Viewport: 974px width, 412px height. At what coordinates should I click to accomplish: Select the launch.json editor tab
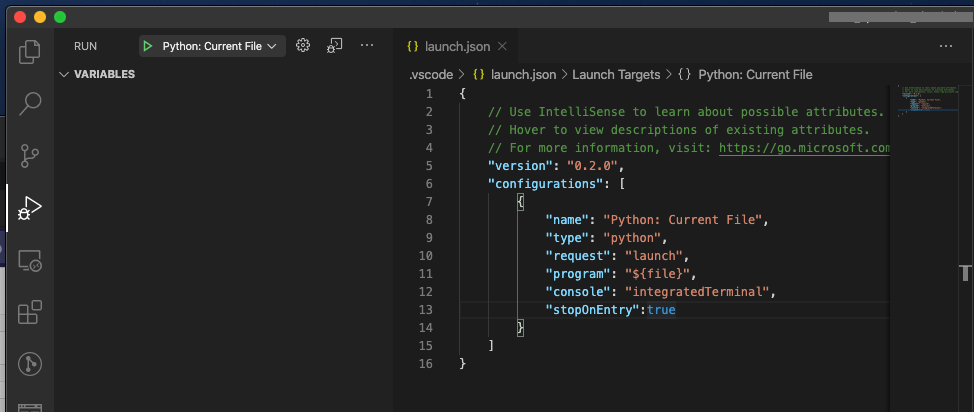click(457, 46)
